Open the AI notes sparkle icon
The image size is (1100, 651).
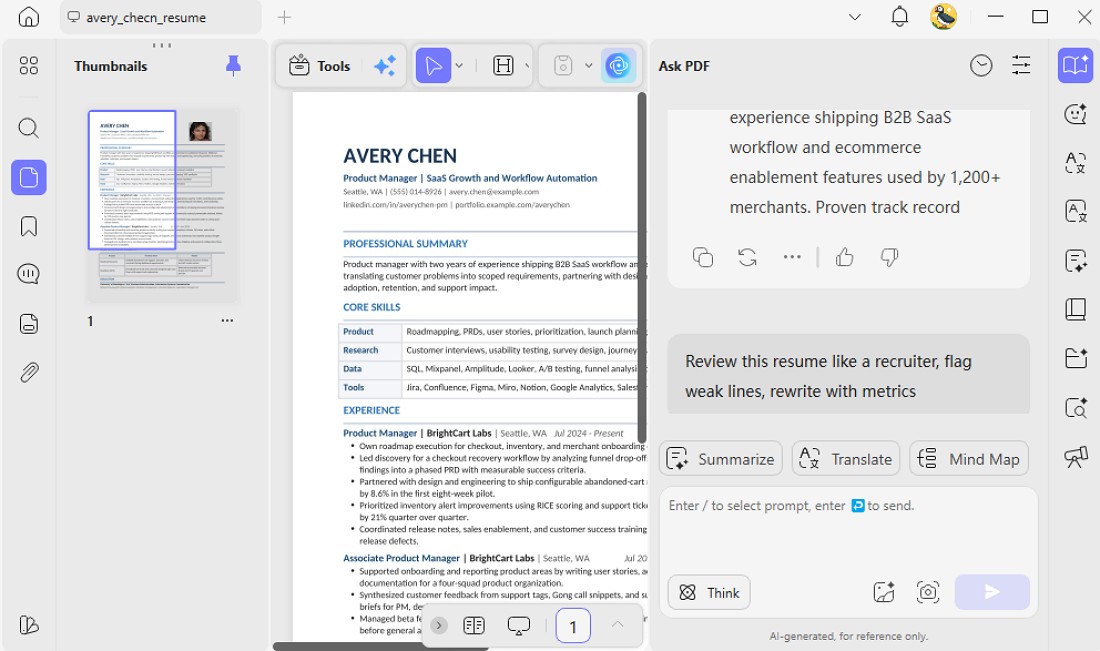[1075, 260]
